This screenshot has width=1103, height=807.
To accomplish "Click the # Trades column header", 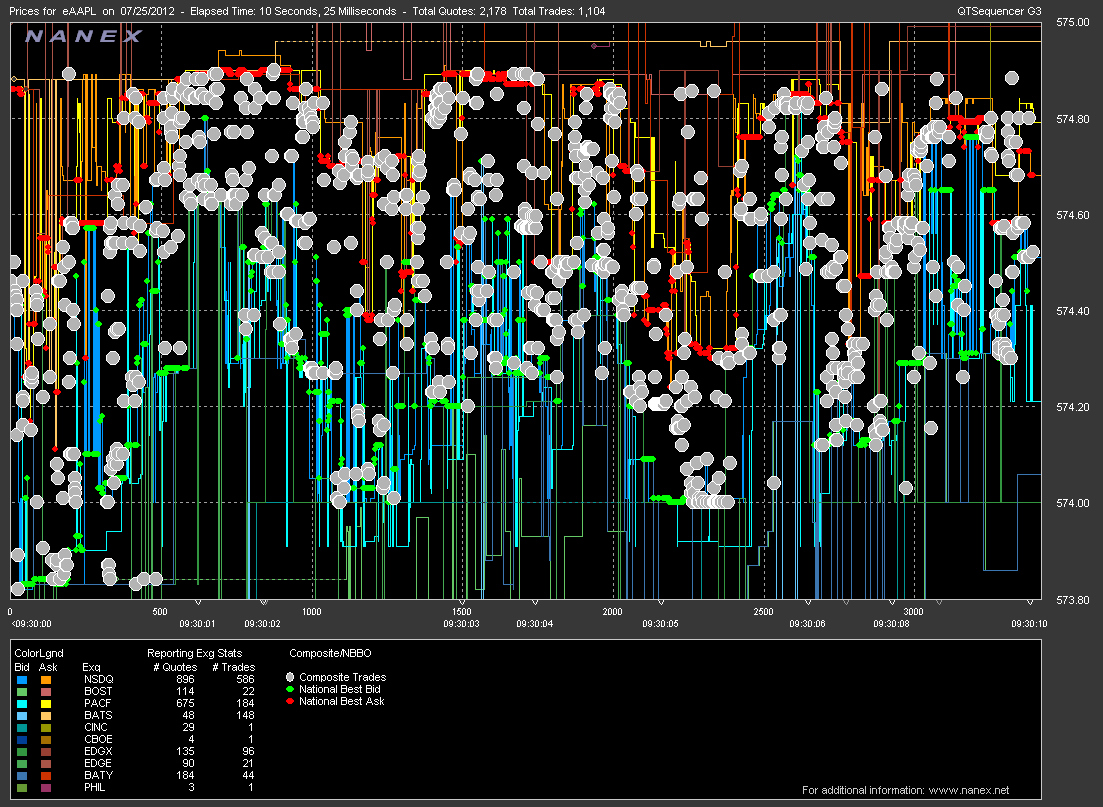I will tap(234, 667).
